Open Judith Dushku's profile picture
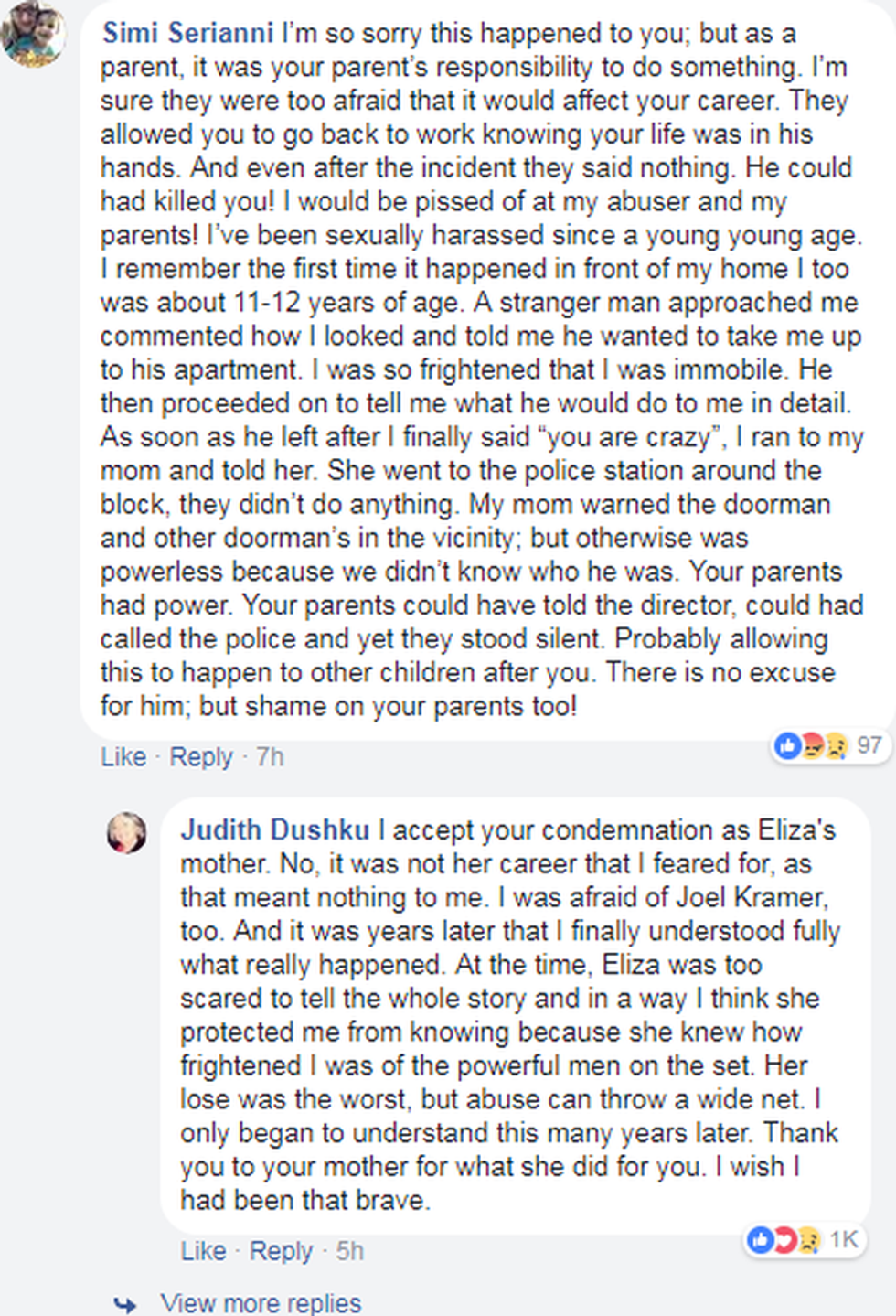The height and width of the screenshot is (1316, 896). (126, 833)
